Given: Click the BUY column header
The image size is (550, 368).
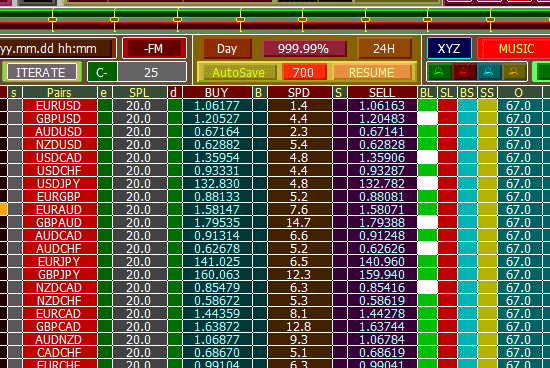Looking at the screenshot, I should coord(217,93).
